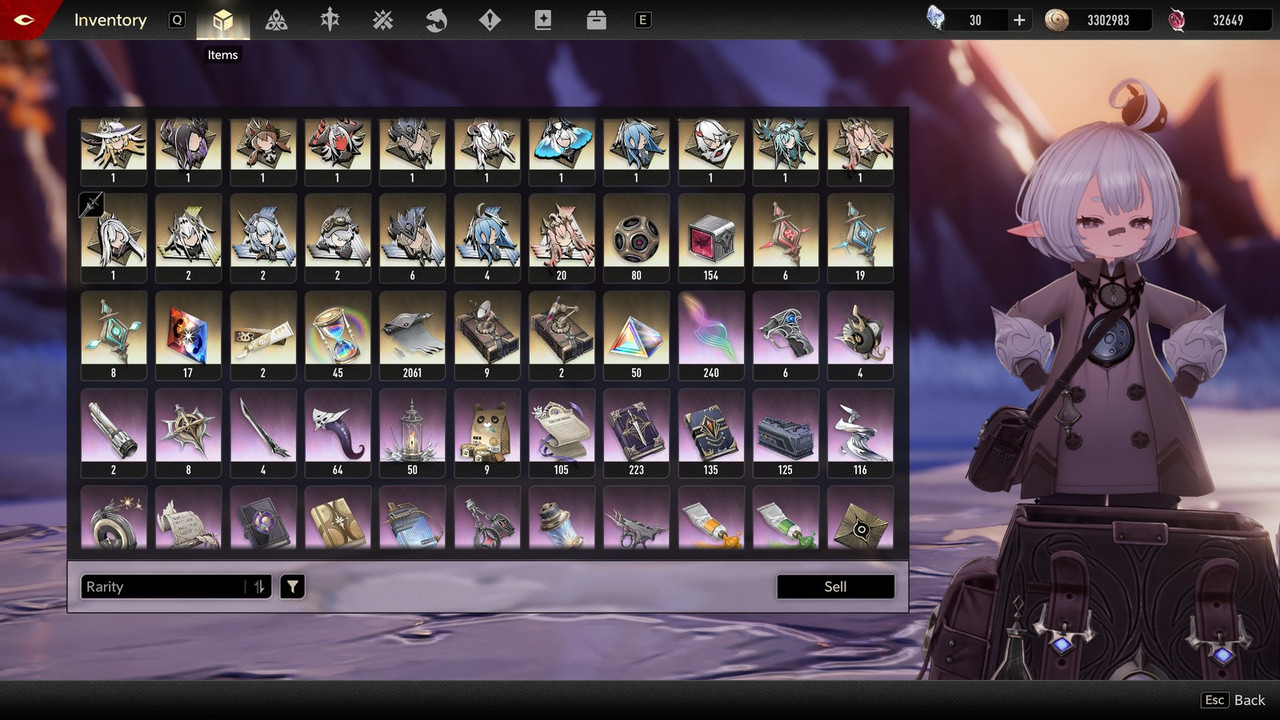Viewport: 1280px width, 720px height.
Task: Select the blue book item with 135
Action: tap(710, 432)
